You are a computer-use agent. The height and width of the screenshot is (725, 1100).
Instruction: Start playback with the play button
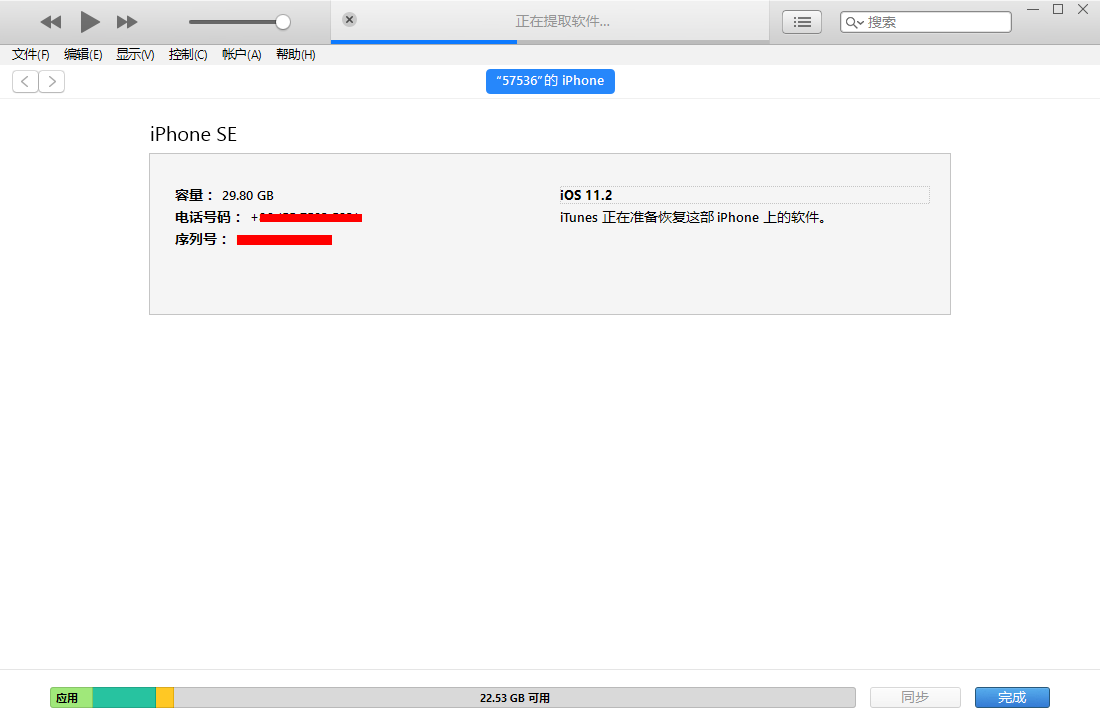pos(90,22)
